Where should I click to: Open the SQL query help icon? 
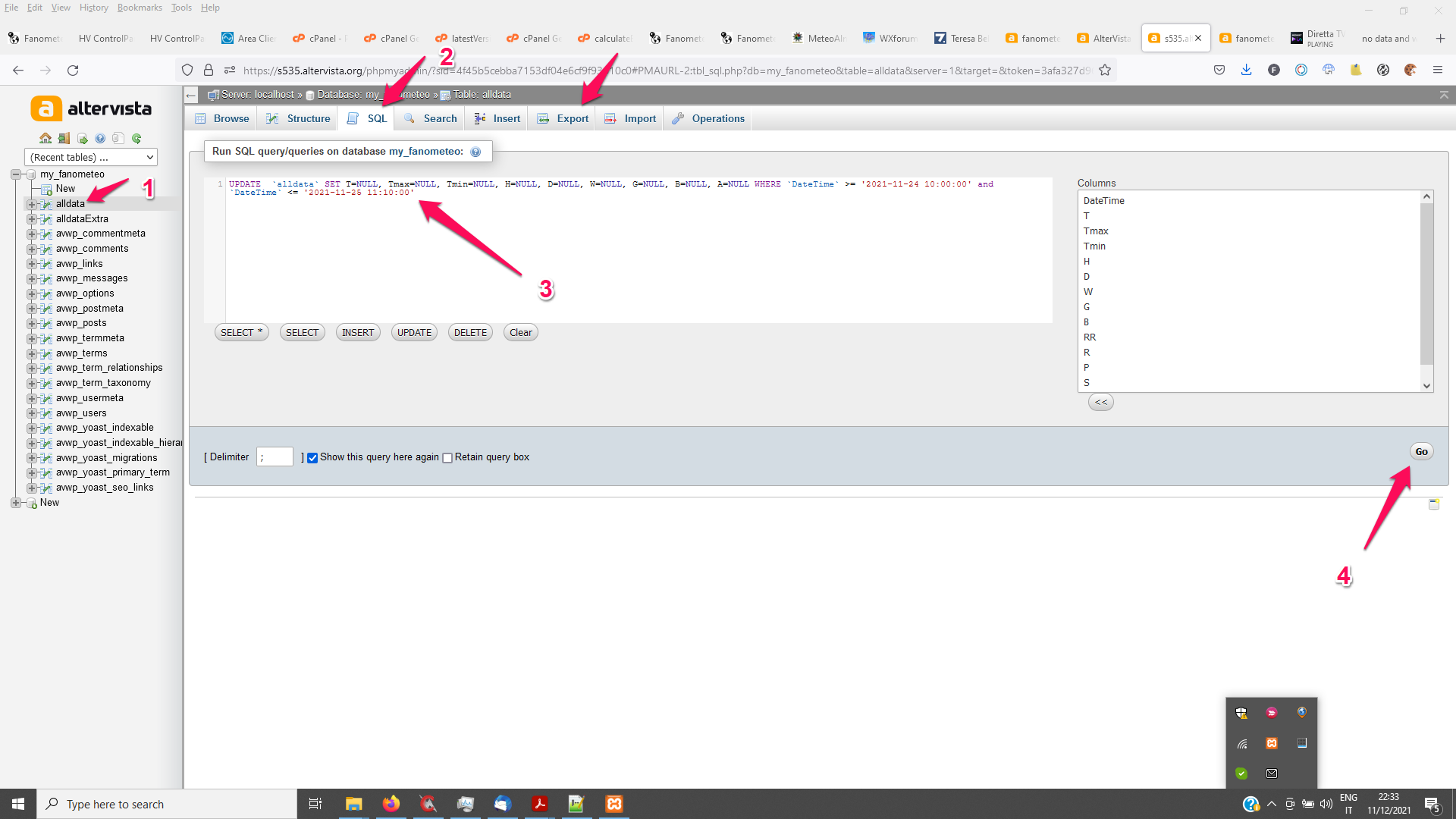click(475, 152)
